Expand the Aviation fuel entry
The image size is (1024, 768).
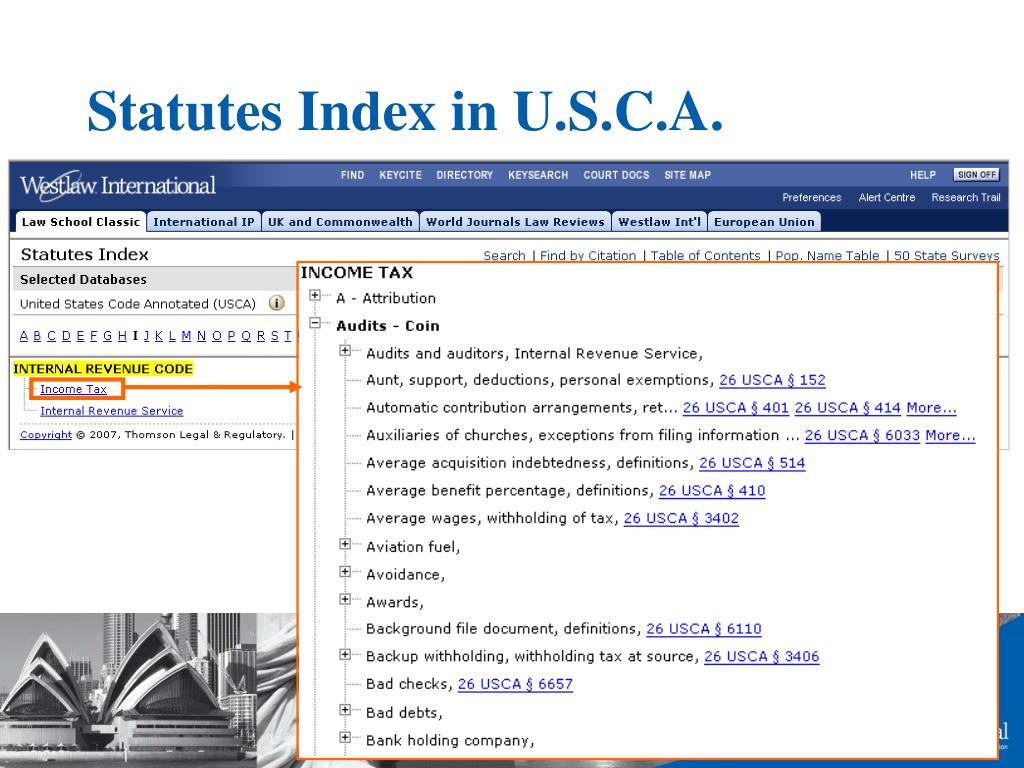(345, 544)
